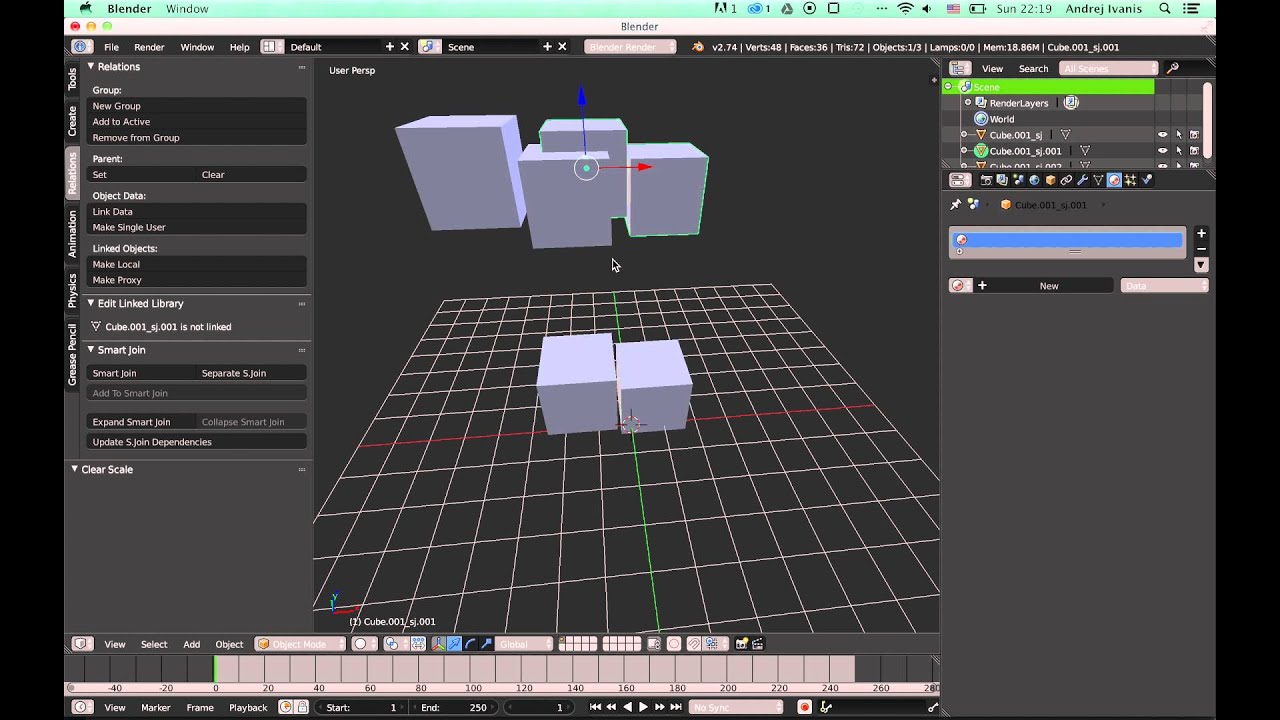This screenshot has height=720, width=1280.
Task: Select the scale manipulator icon
Action: pos(486,644)
